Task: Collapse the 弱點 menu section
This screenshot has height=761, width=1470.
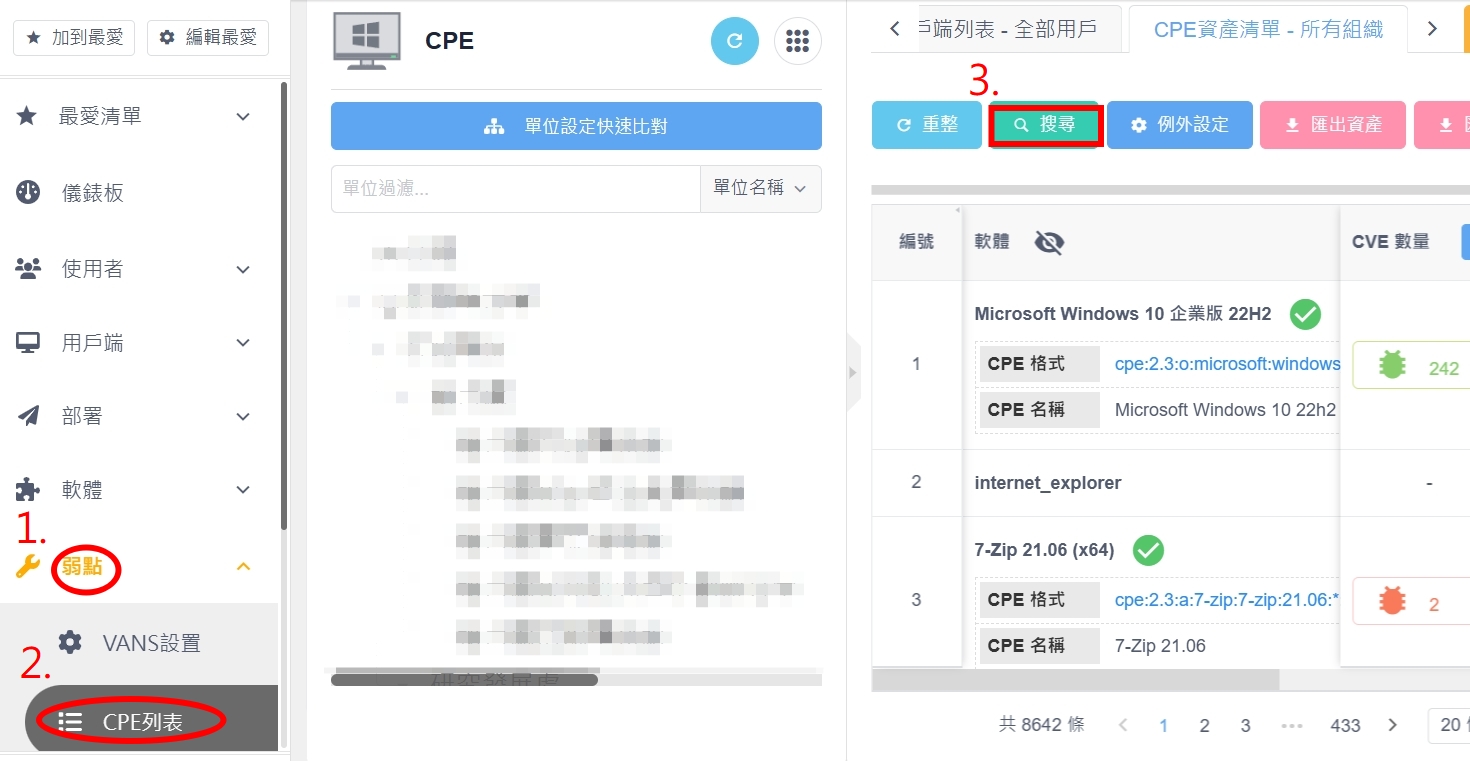Action: point(243,567)
